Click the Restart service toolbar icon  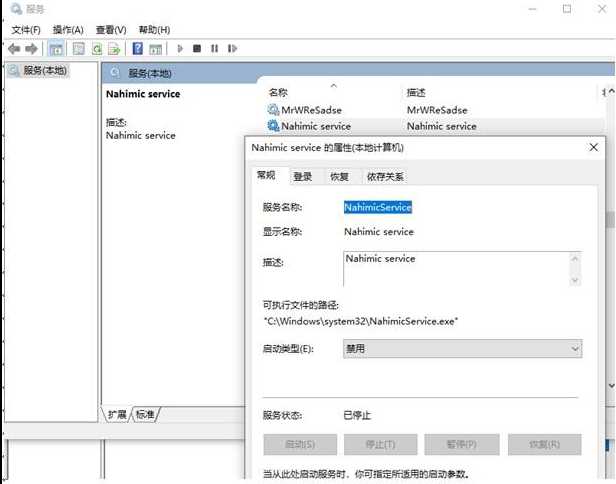[x=232, y=49]
